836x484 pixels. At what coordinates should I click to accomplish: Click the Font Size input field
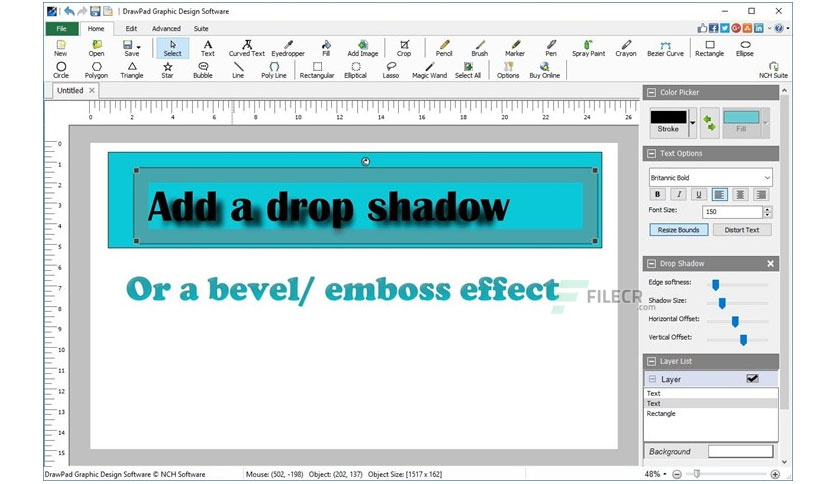pyautogui.click(x=732, y=212)
